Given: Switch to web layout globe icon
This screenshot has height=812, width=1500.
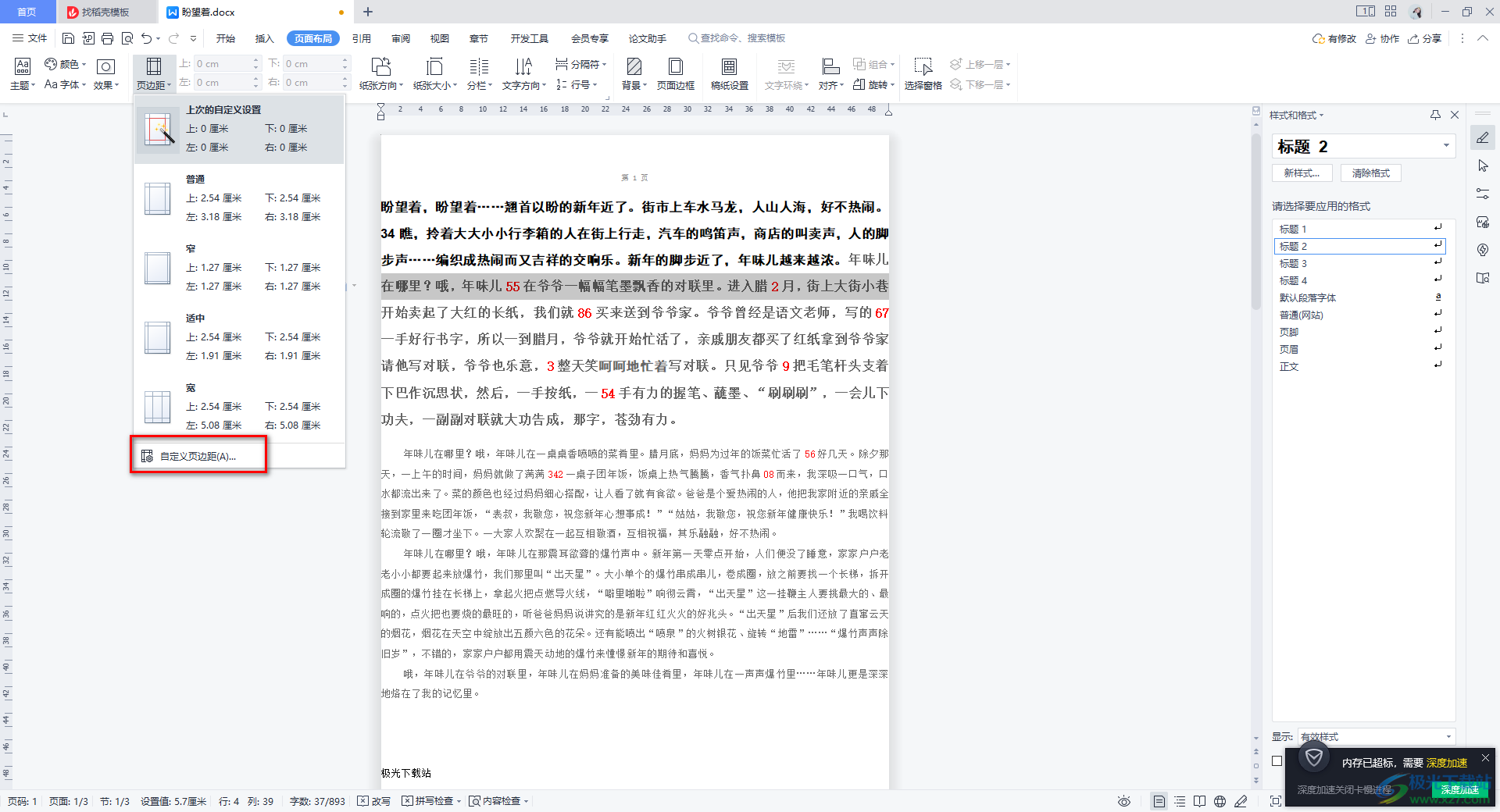Looking at the screenshot, I should [x=1220, y=801].
